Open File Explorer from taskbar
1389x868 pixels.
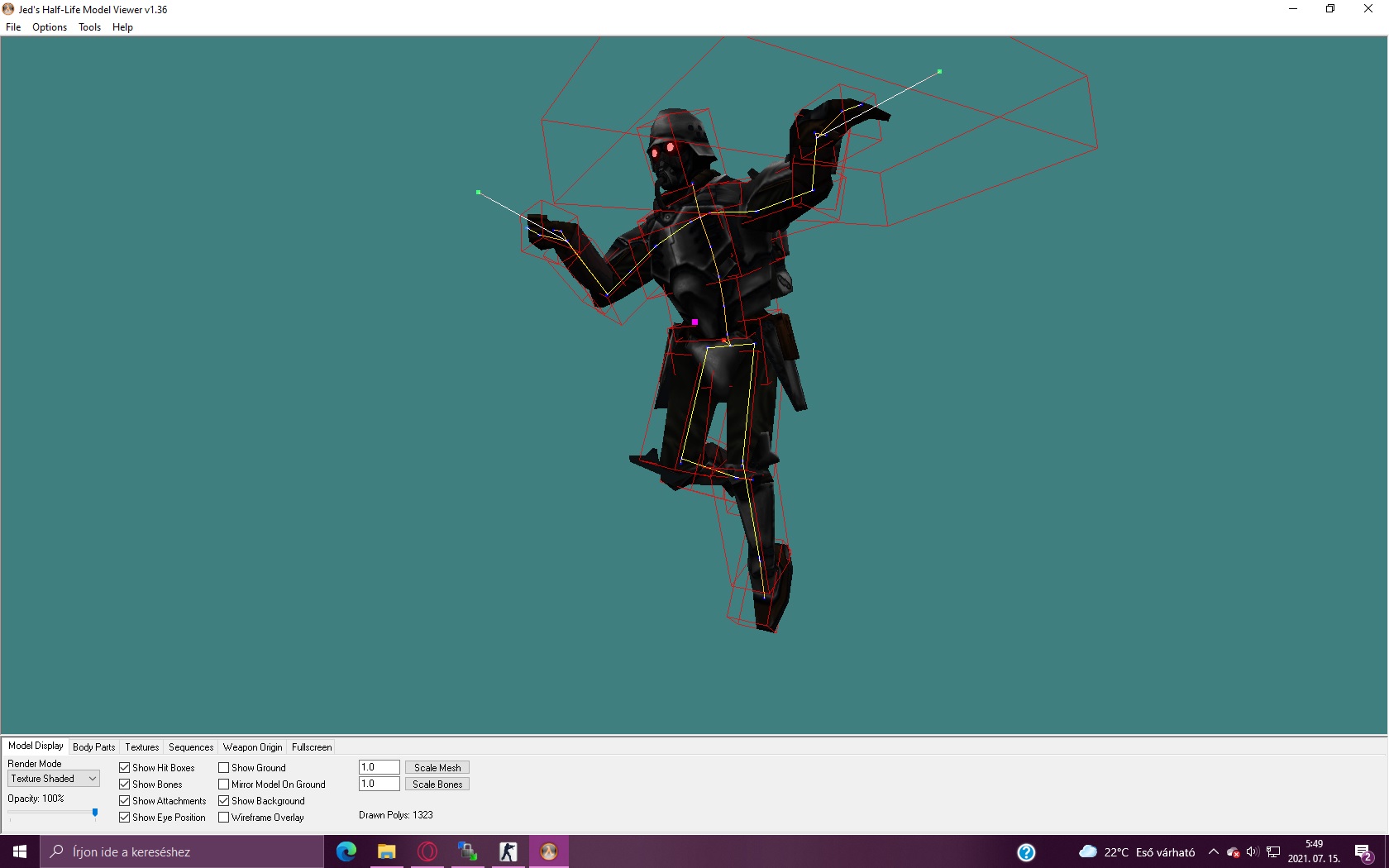click(x=387, y=851)
